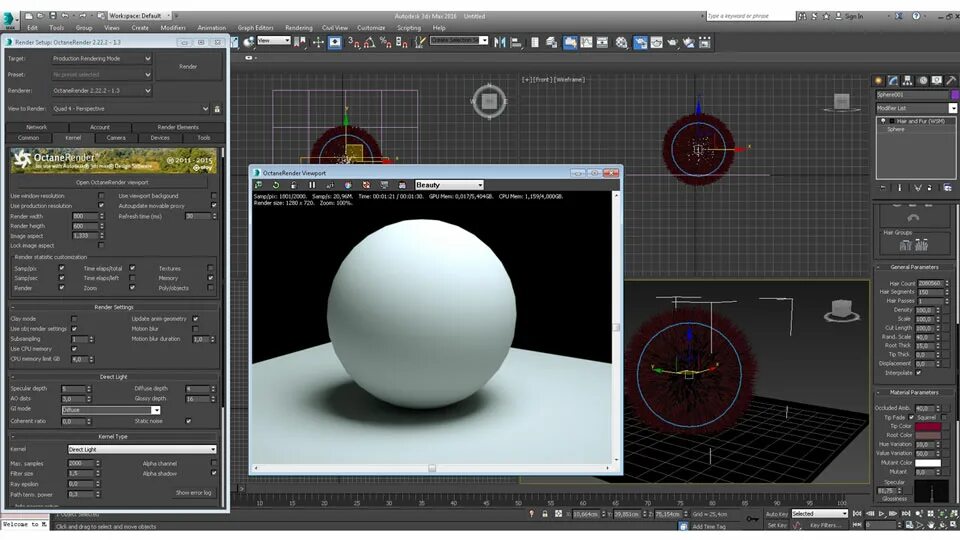Open the Utilities wrench tab
The height and width of the screenshot is (540, 960).
click(x=951, y=80)
